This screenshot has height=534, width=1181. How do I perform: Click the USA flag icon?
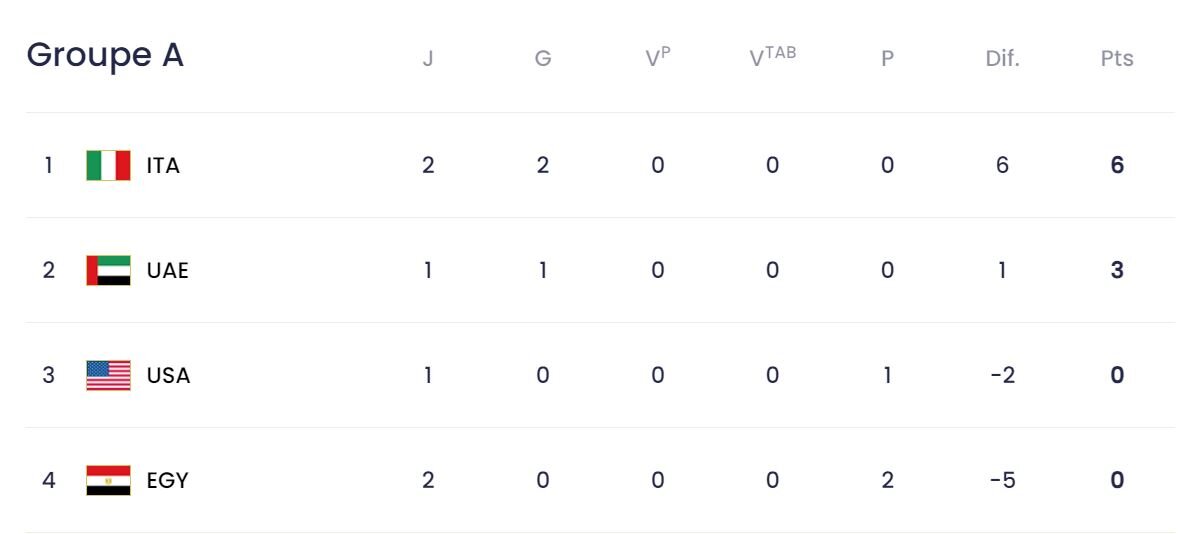click(x=108, y=375)
